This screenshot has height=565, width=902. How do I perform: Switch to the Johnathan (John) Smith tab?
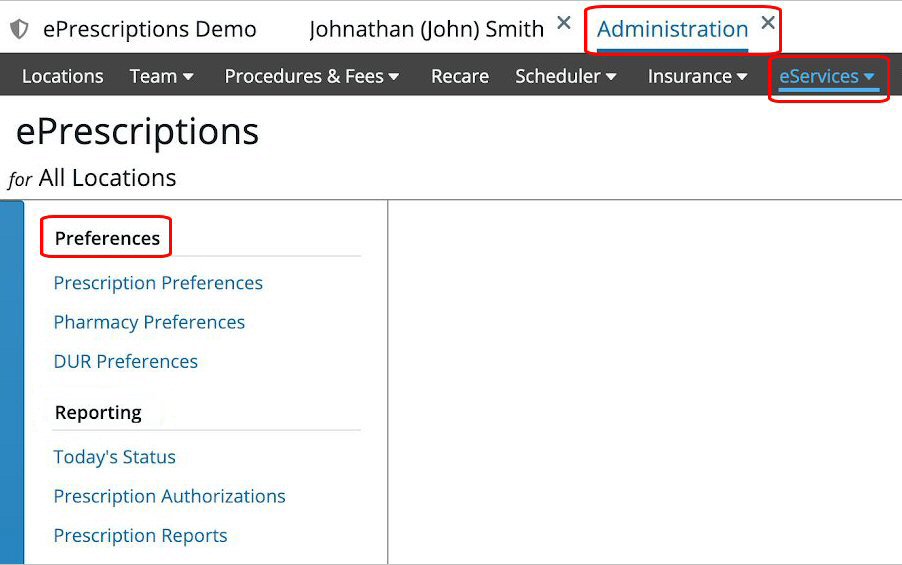(x=426, y=30)
